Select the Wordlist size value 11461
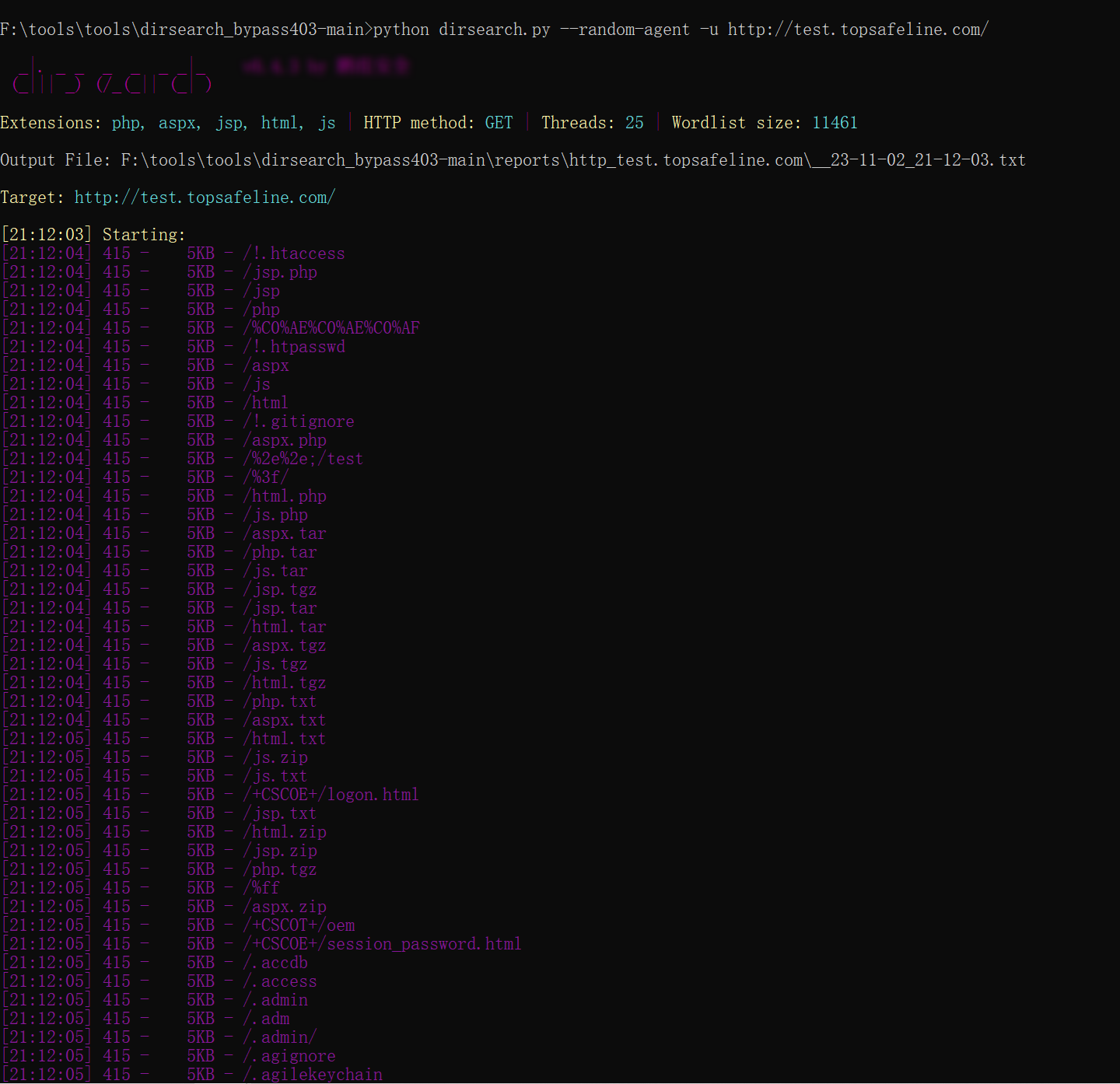1120x1084 pixels. click(x=835, y=123)
